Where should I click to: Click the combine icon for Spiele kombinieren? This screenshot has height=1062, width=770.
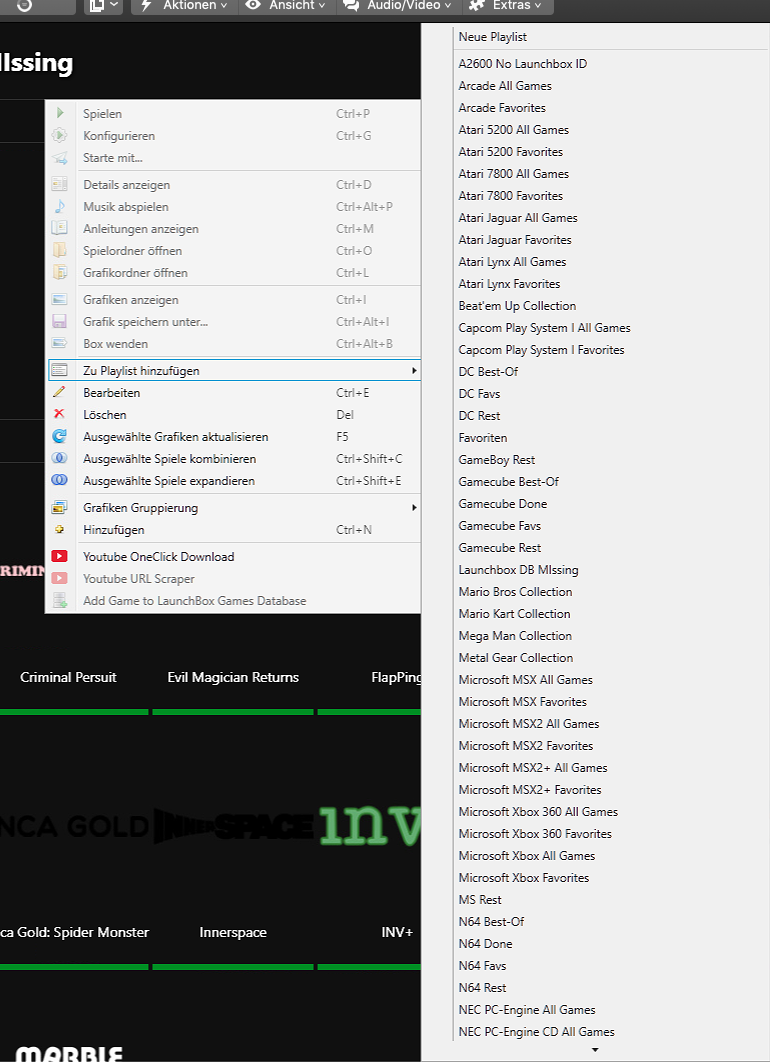60,459
